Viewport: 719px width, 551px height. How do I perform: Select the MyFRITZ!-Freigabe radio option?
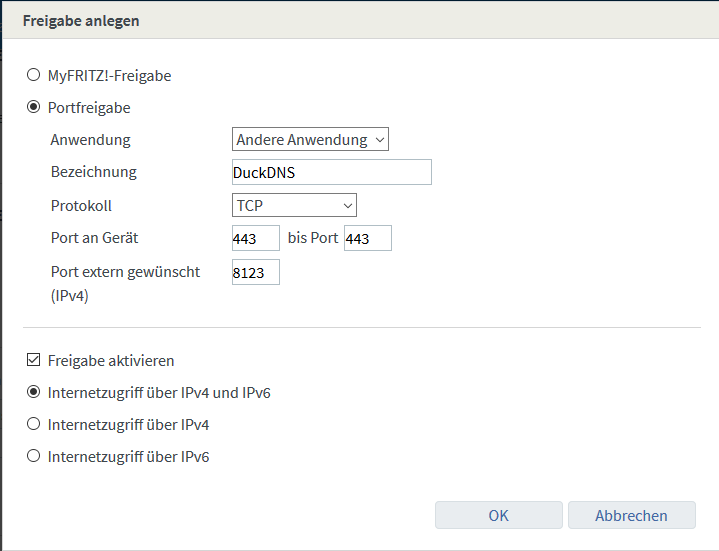coord(33,75)
